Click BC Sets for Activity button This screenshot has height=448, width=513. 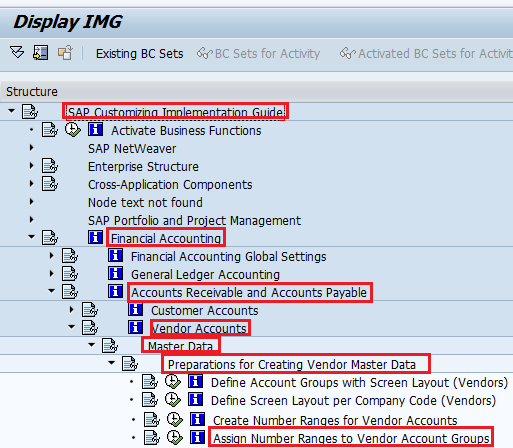(x=258, y=54)
